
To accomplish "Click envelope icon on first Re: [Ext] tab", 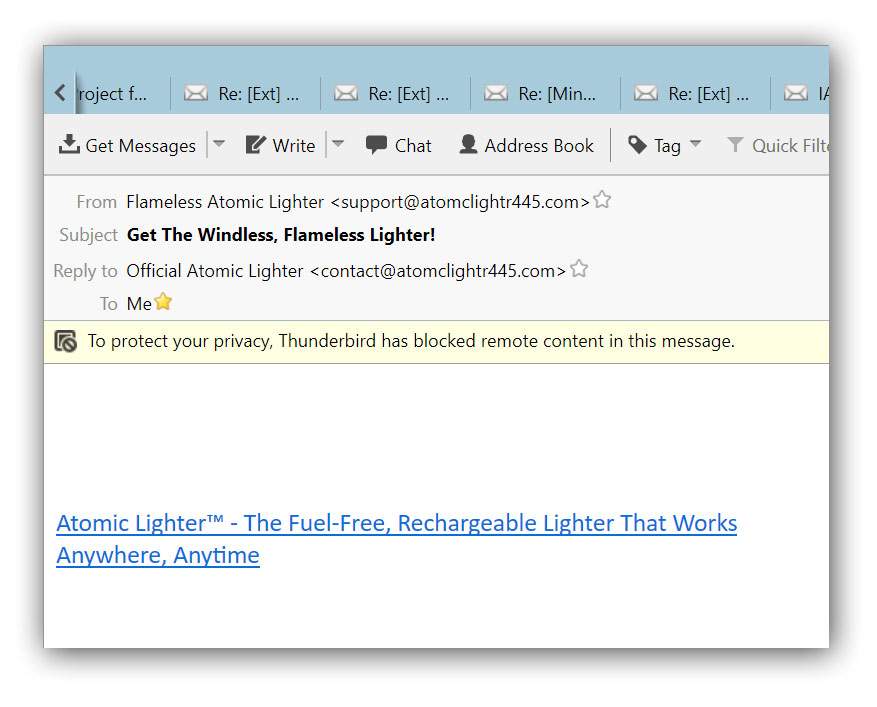I will tap(196, 93).
